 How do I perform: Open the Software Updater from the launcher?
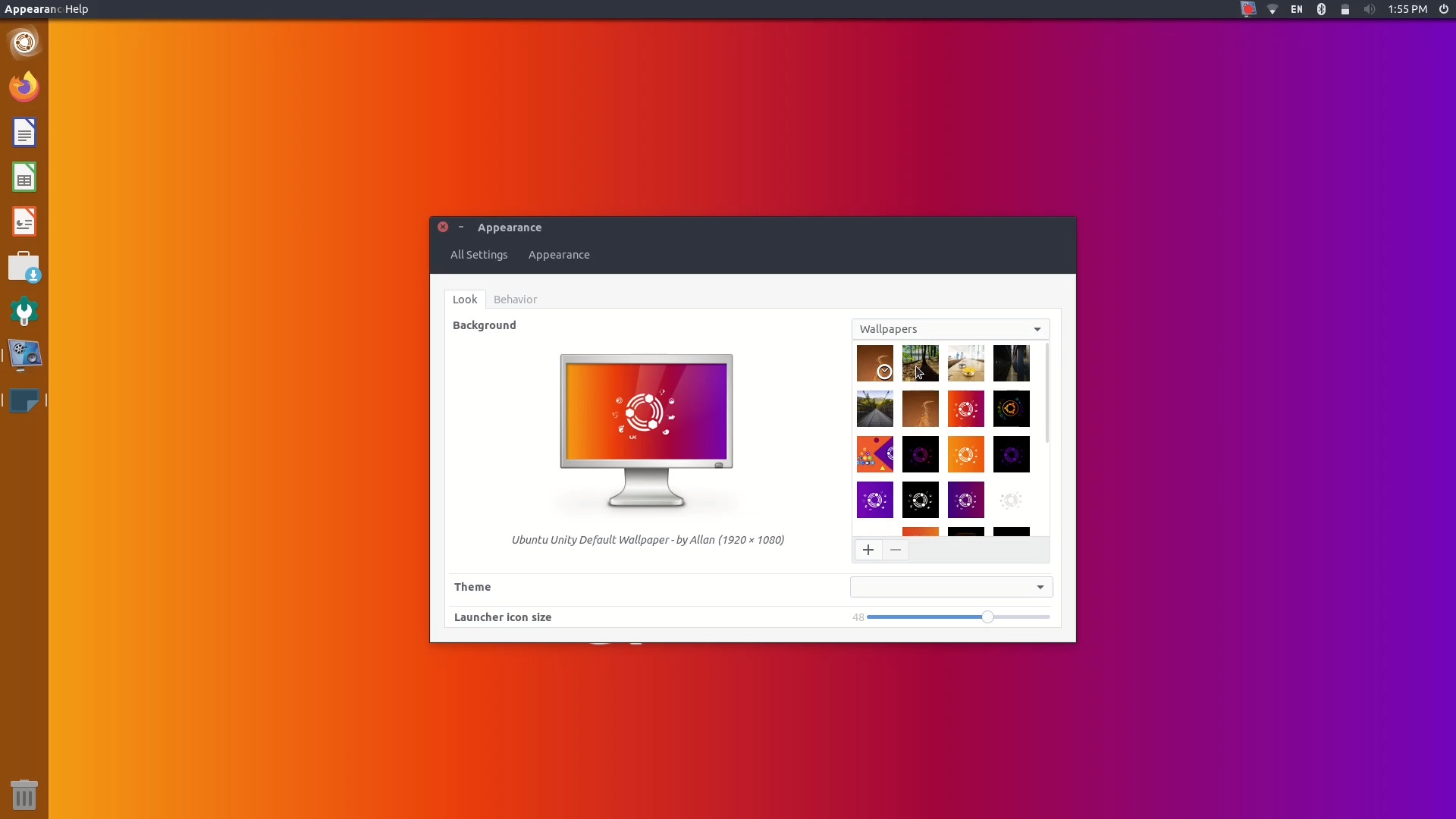click(24, 267)
